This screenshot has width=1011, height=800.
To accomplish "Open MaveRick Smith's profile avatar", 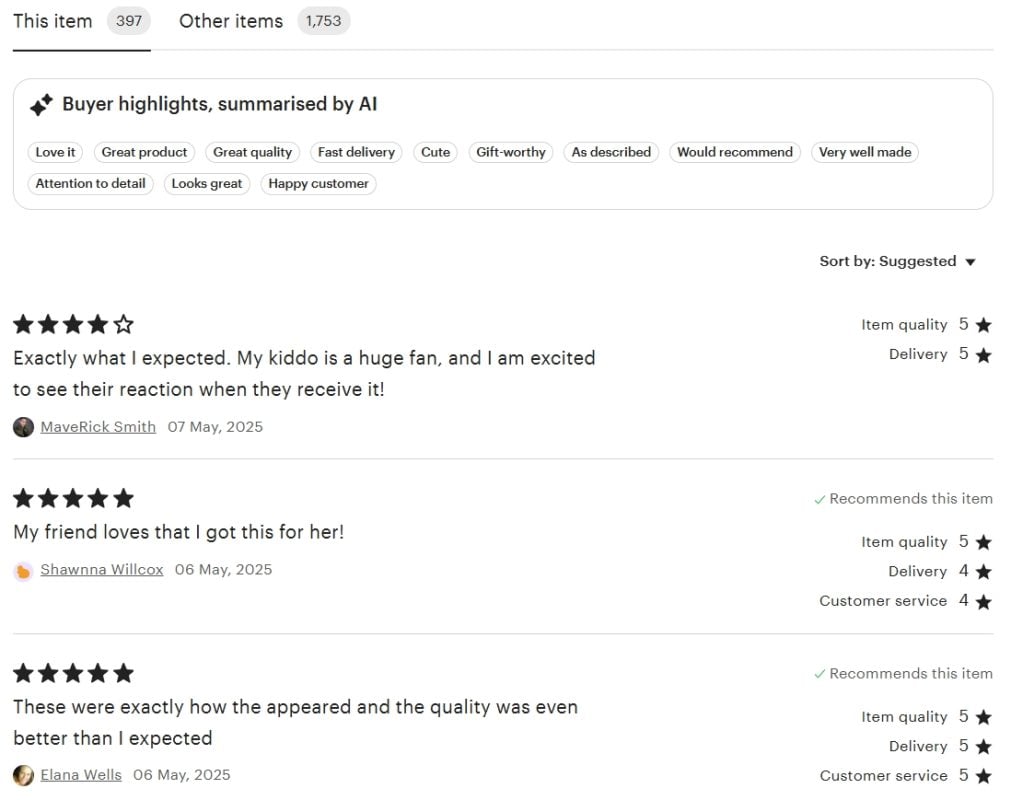I will point(23,427).
